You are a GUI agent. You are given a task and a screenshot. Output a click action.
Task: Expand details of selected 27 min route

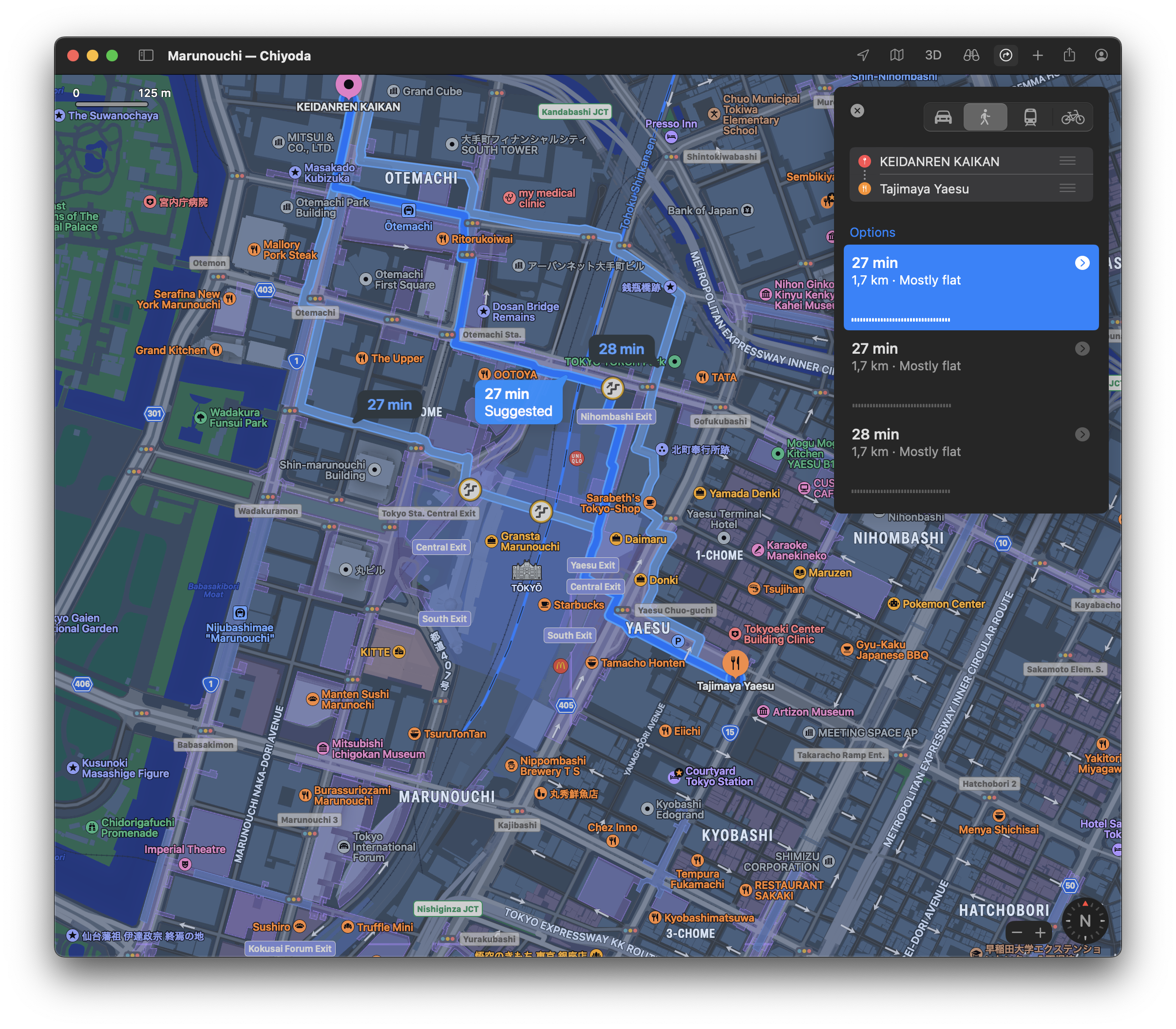1082,263
